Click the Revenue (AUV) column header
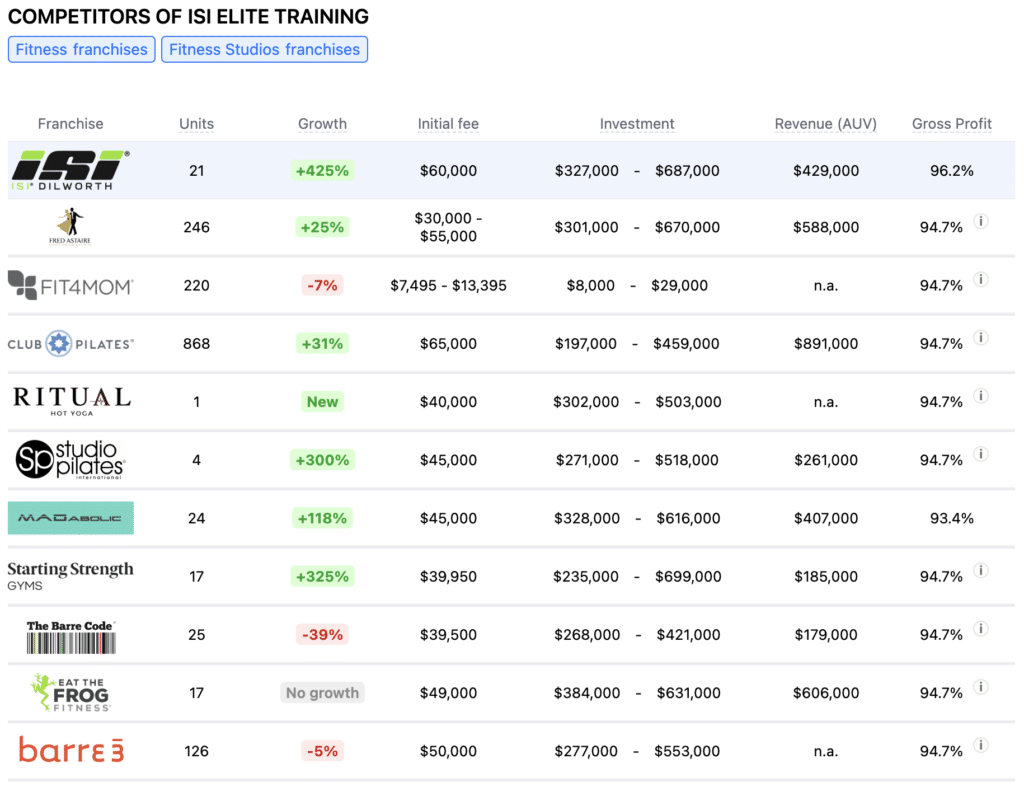The width and height of the screenshot is (1024, 796). pyautogui.click(x=825, y=123)
